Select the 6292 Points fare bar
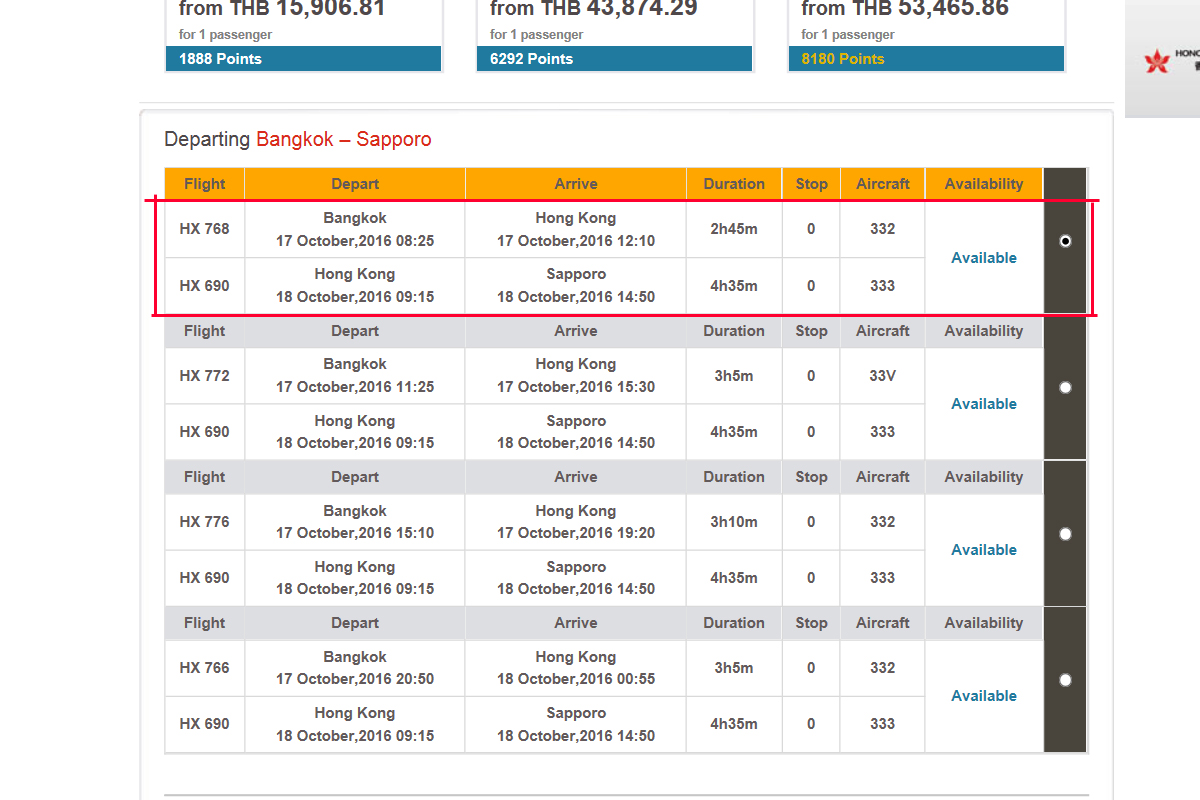This screenshot has width=1200, height=800. [x=615, y=59]
